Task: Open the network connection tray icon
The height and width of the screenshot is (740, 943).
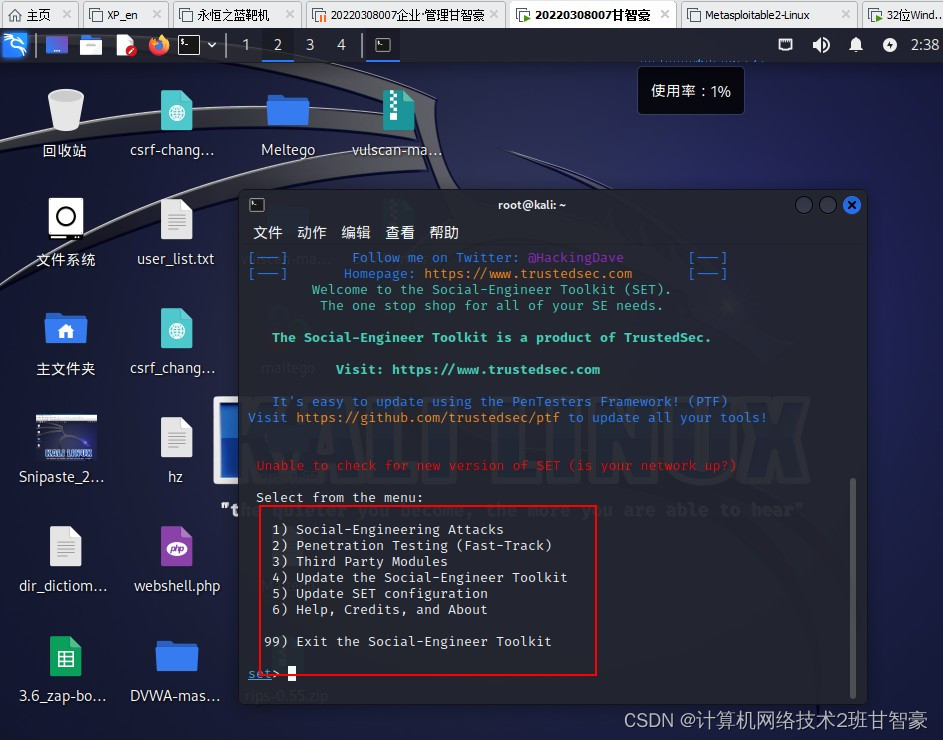Action: [x=785, y=45]
